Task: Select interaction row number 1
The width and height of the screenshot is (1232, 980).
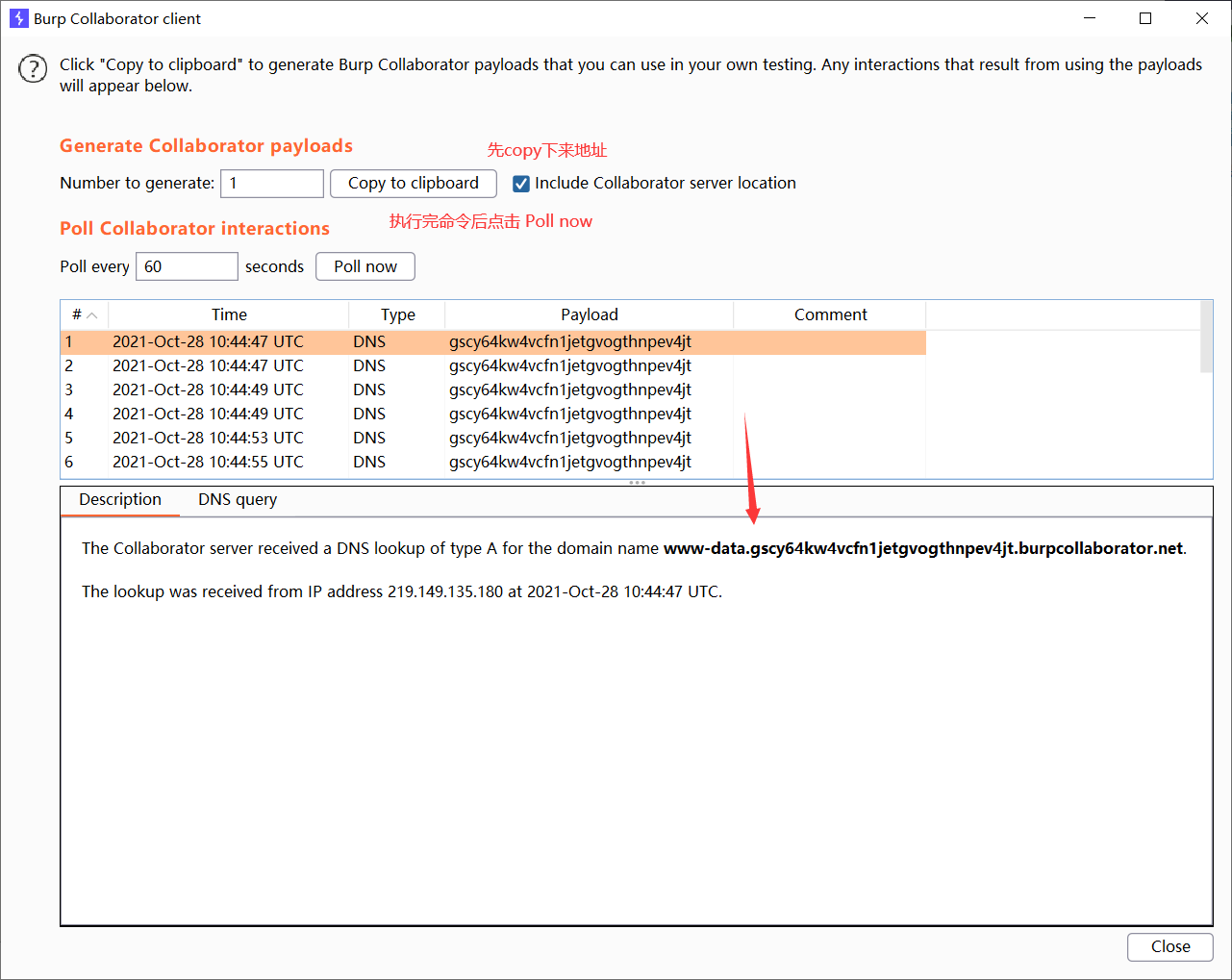Action: pyautogui.click(x=493, y=342)
